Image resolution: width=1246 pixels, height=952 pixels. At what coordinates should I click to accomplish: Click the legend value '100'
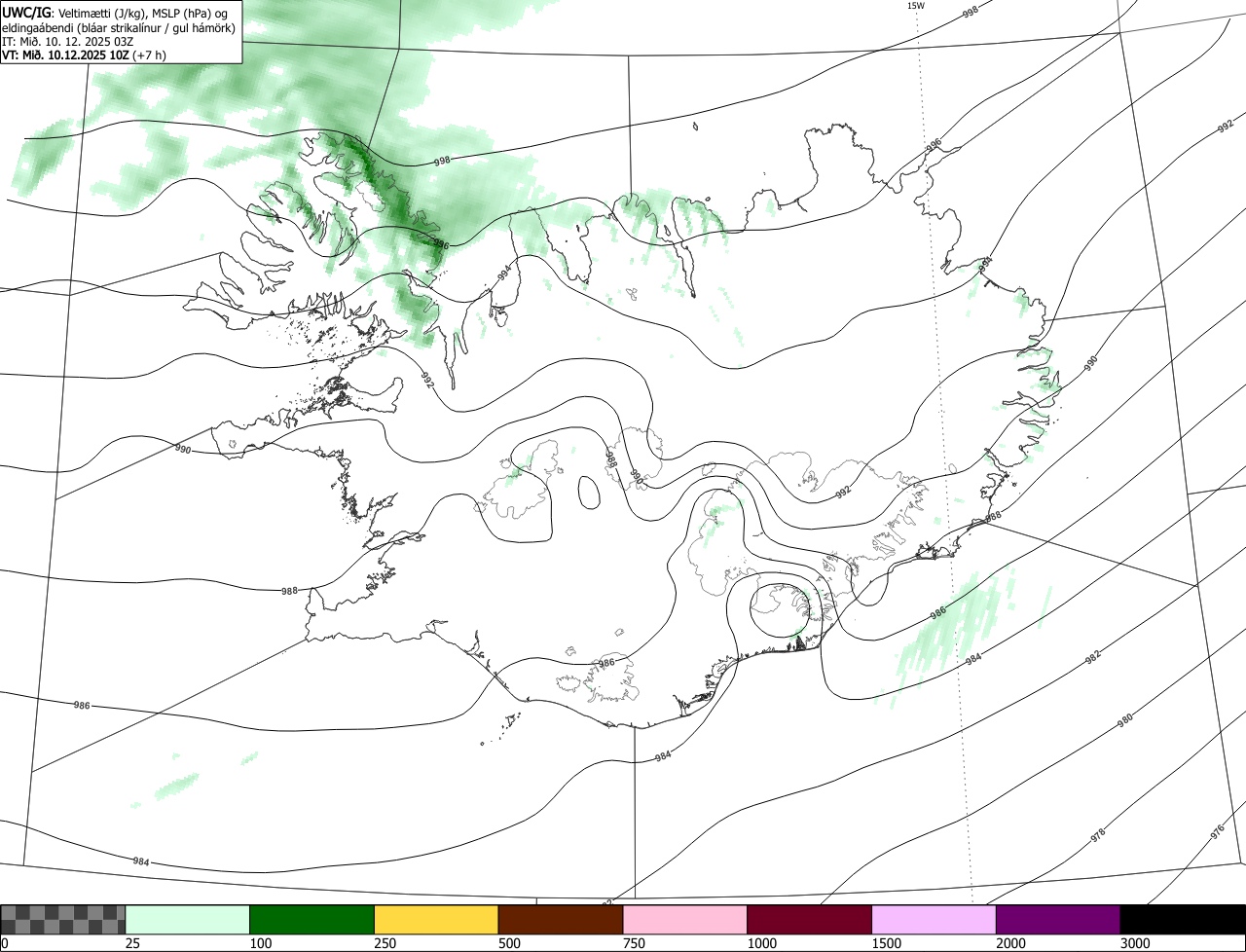(260, 943)
